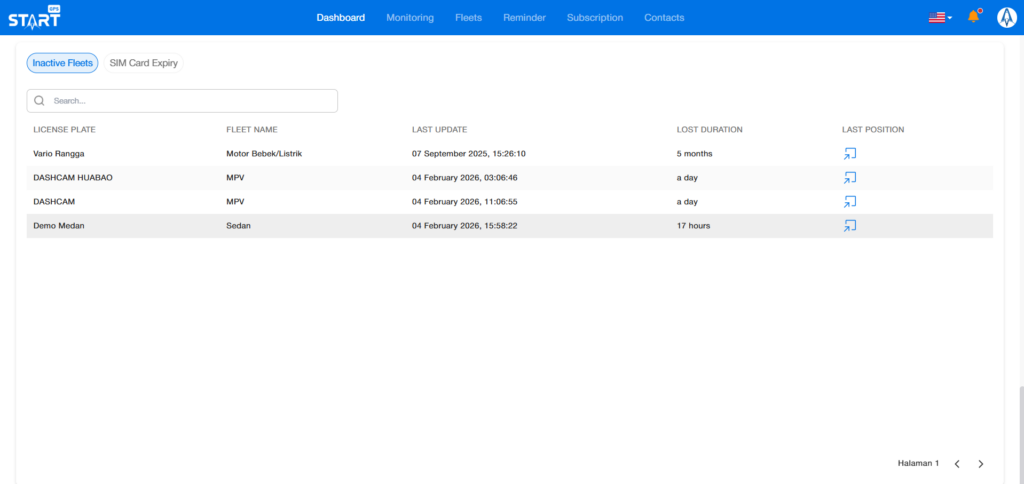Go to next page arrow

981,464
